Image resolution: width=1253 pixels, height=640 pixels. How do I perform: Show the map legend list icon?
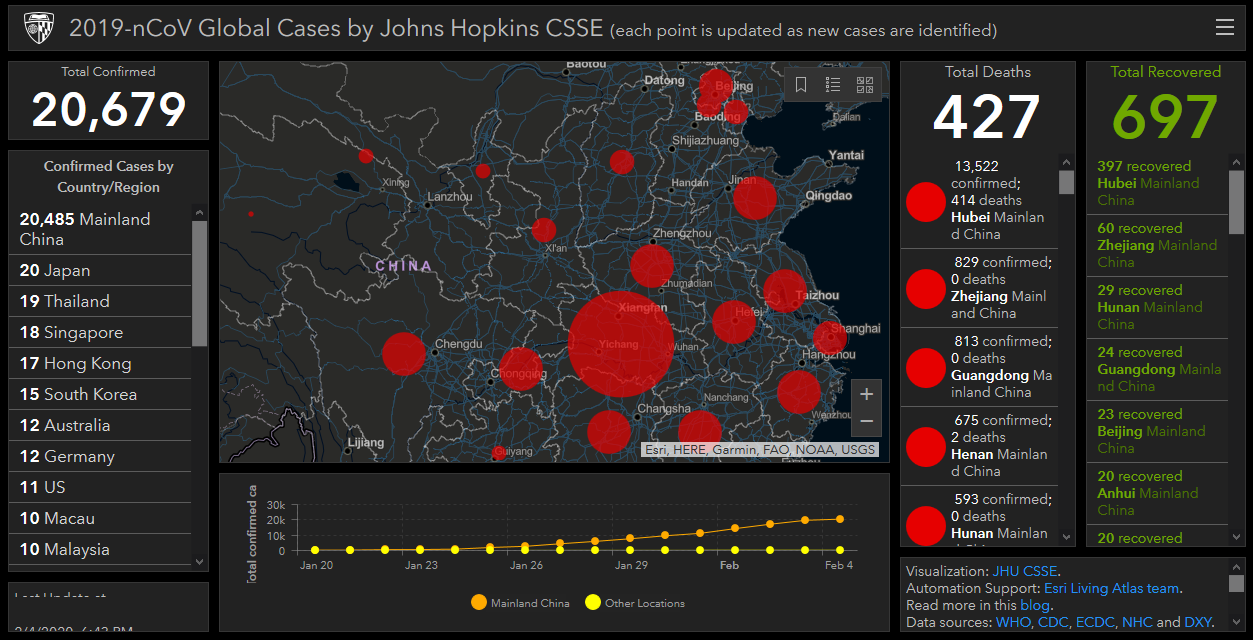[x=833, y=85]
